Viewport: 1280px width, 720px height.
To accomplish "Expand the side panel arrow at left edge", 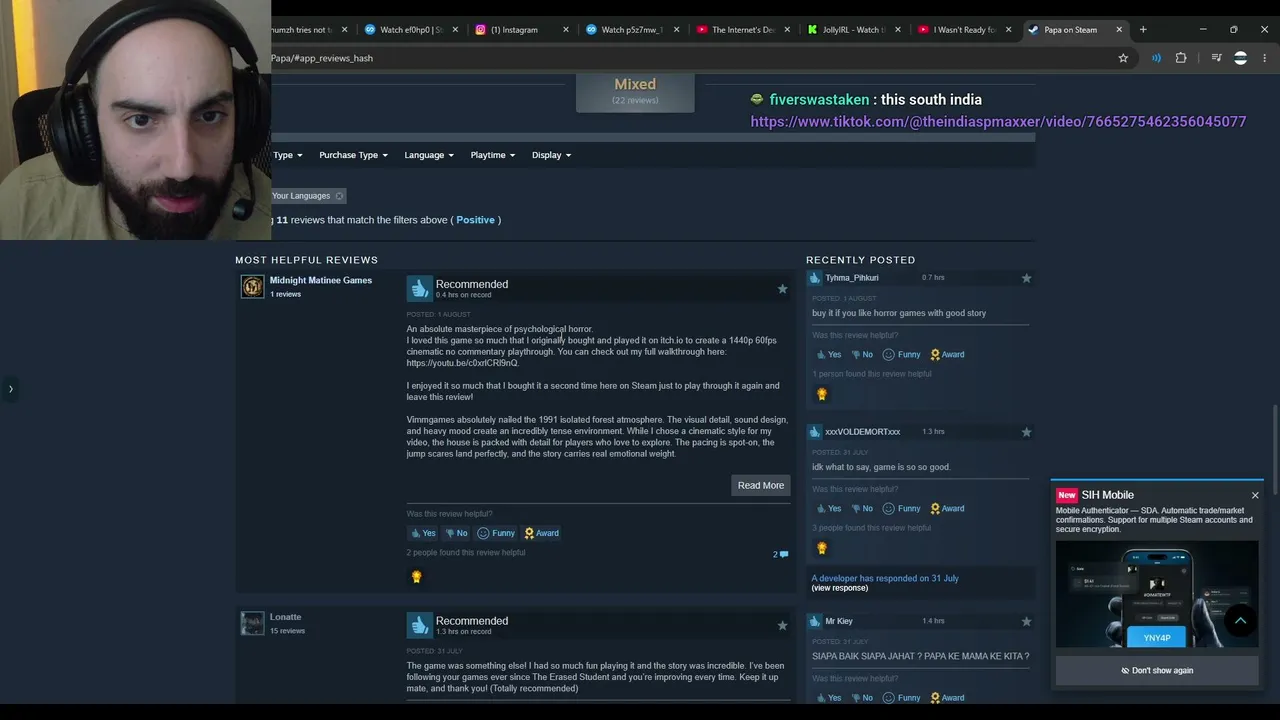I will [10, 388].
